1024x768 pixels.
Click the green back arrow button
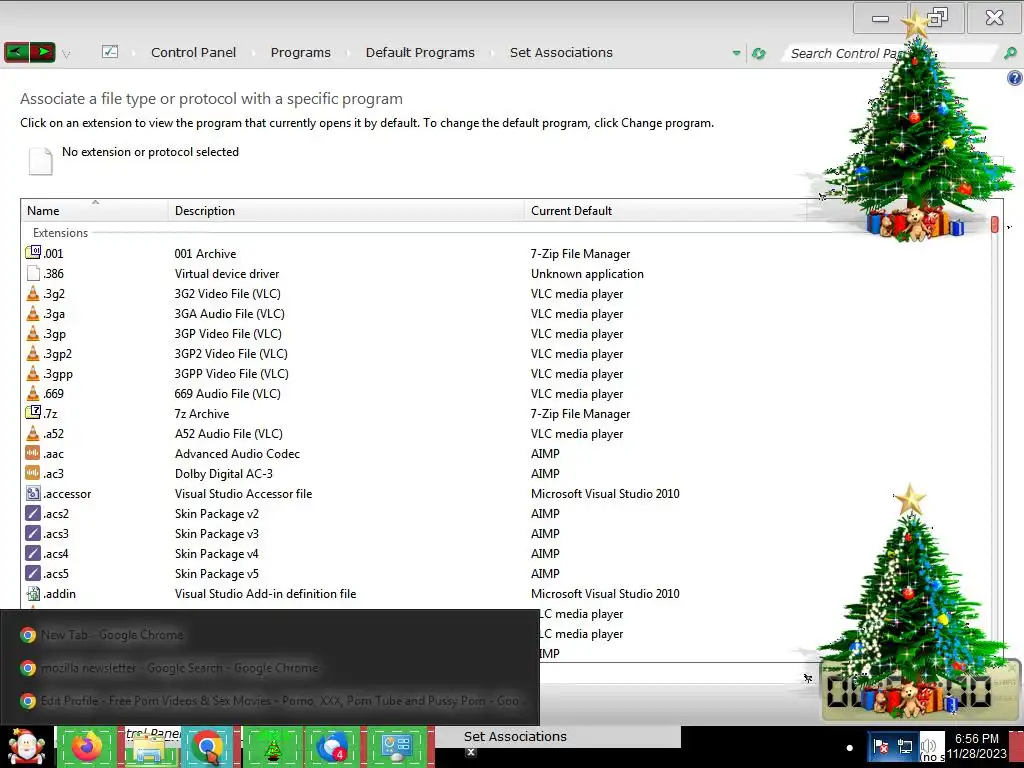16,52
